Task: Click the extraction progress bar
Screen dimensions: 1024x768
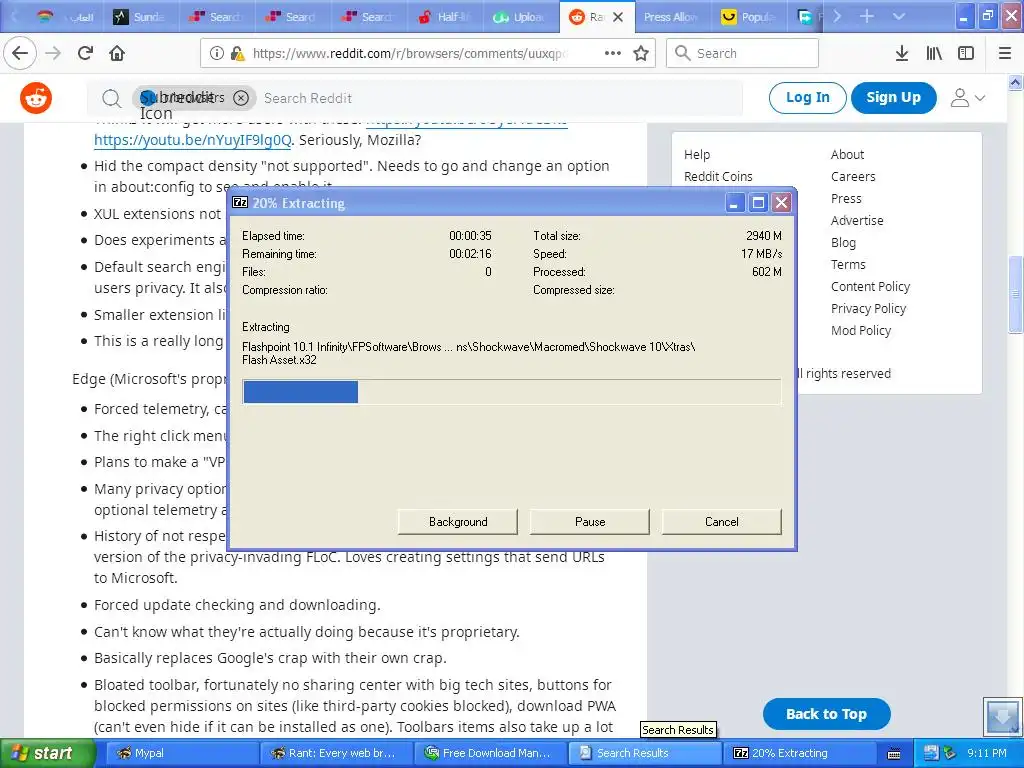Action: 511,392
